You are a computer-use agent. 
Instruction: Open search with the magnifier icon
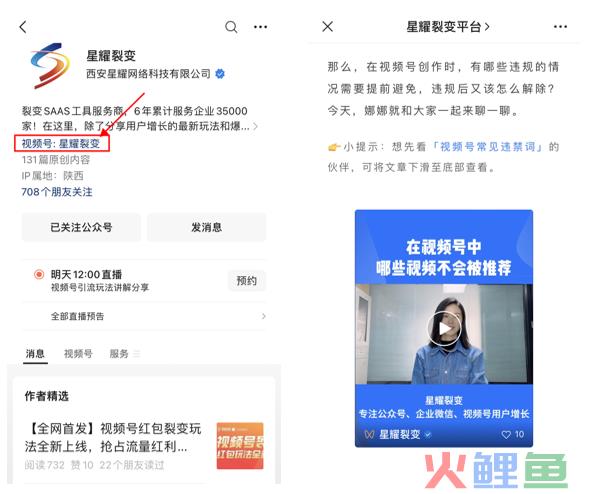click(x=231, y=27)
